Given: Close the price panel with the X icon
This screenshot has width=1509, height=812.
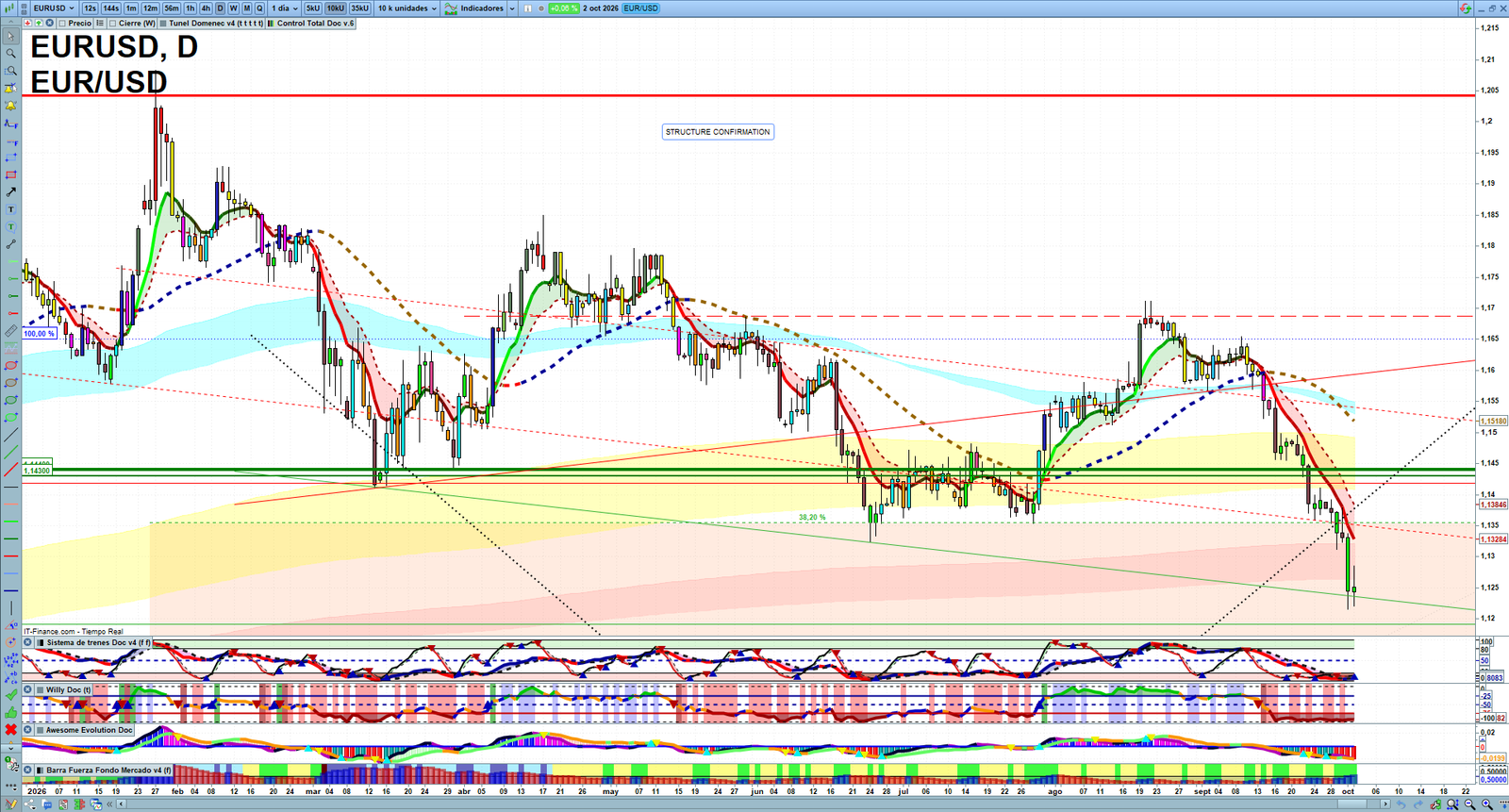Looking at the screenshot, I should (50, 24).
